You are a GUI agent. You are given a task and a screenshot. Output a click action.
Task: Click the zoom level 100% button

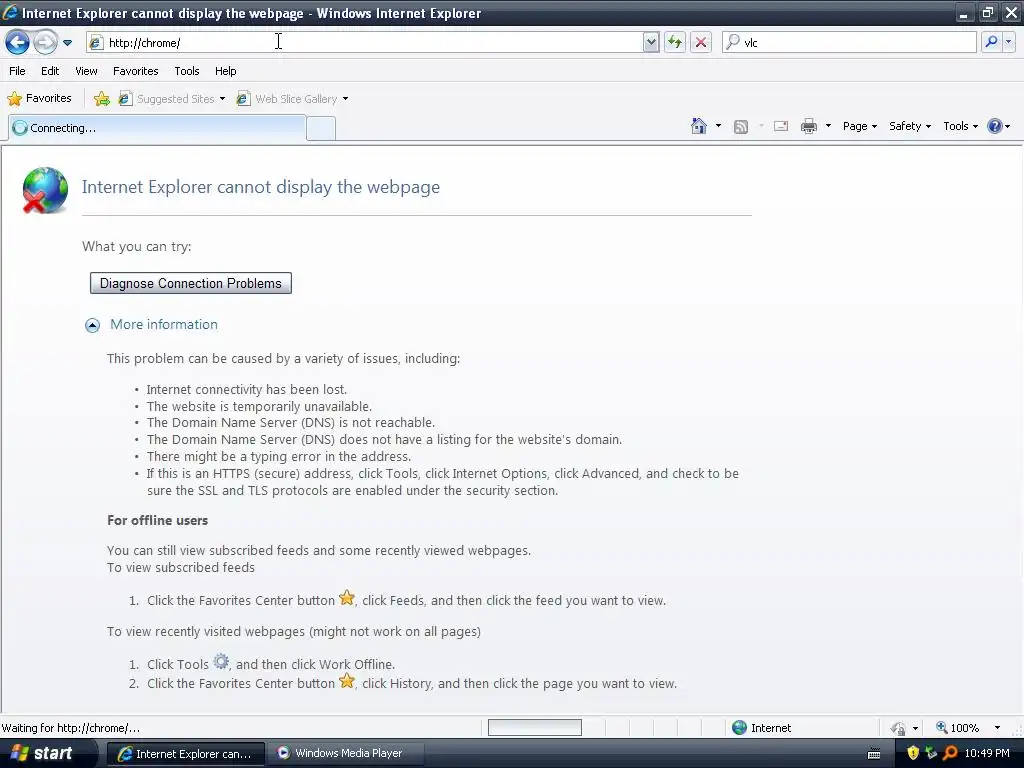(958, 728)
